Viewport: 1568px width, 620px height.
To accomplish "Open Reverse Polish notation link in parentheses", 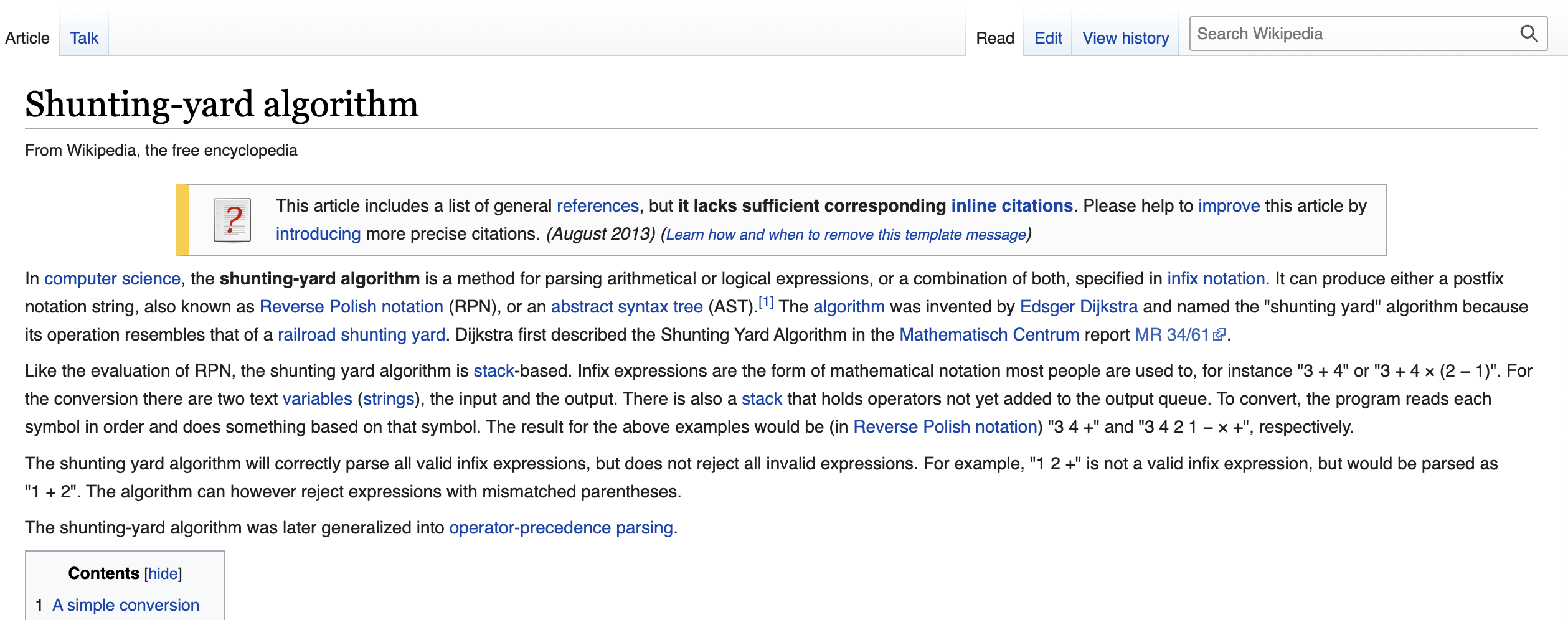I will coord(945,427).
